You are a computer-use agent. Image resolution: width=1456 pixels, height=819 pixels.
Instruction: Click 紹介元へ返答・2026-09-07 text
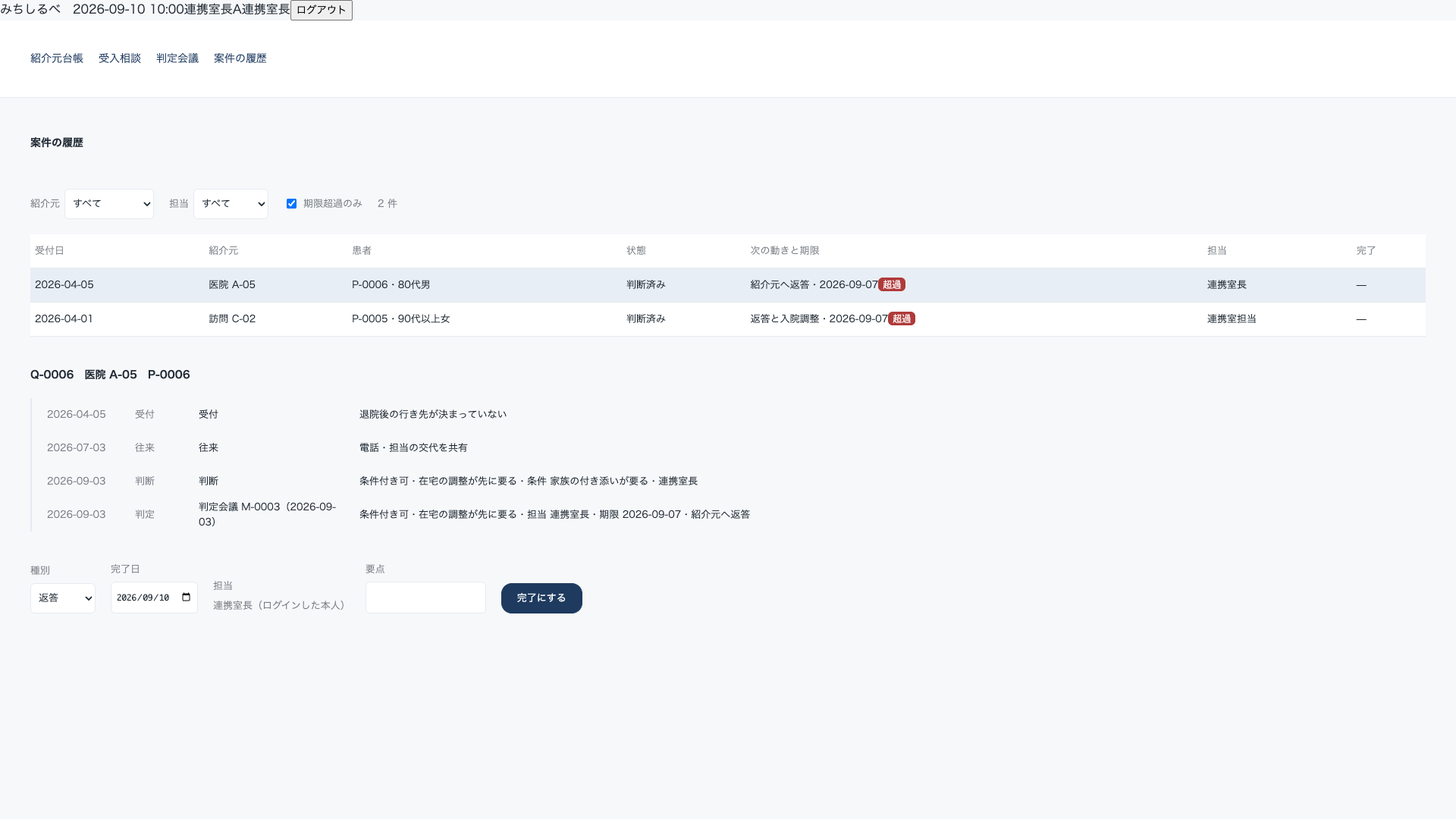coord(814,285)
